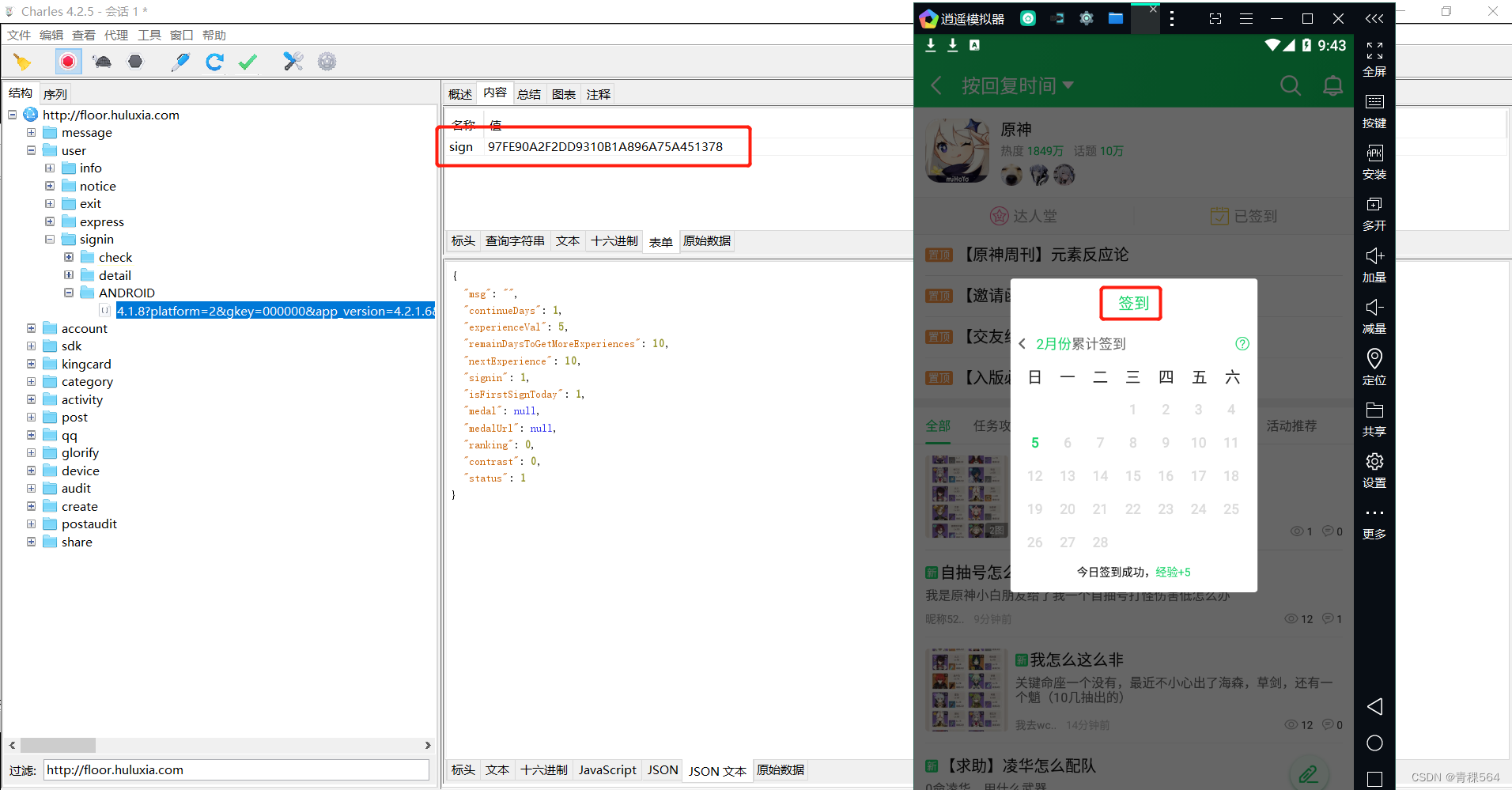Stop recording traffic with the red record toggle

click(68, 61)
